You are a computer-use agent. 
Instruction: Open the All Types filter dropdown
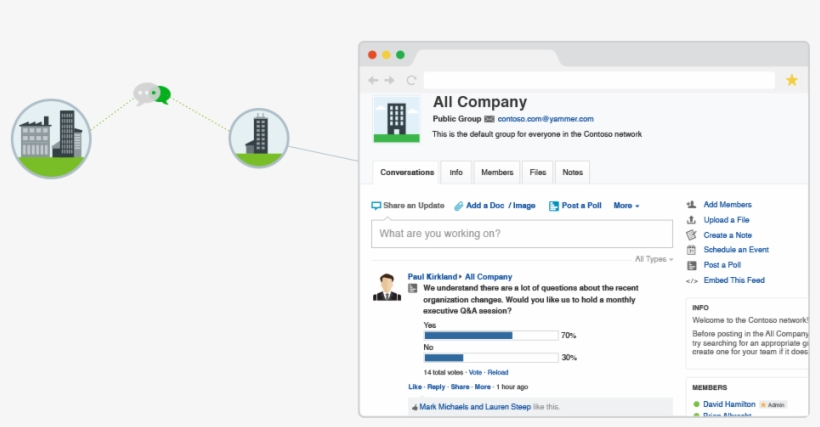(654, 259)
